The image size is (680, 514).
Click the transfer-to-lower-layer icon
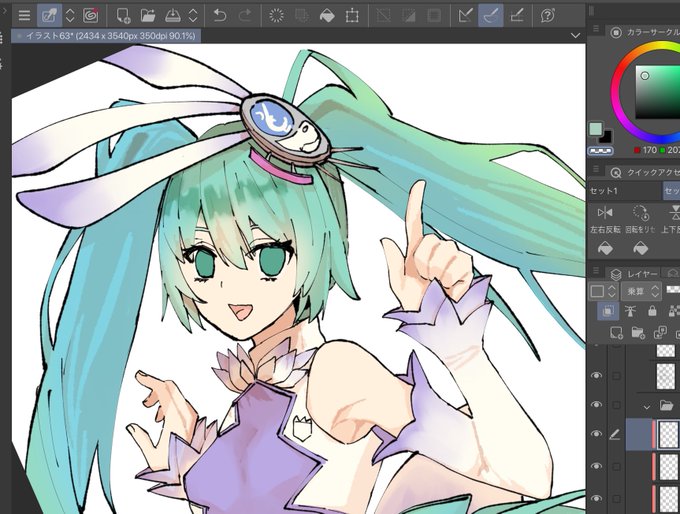coord(660,333)
